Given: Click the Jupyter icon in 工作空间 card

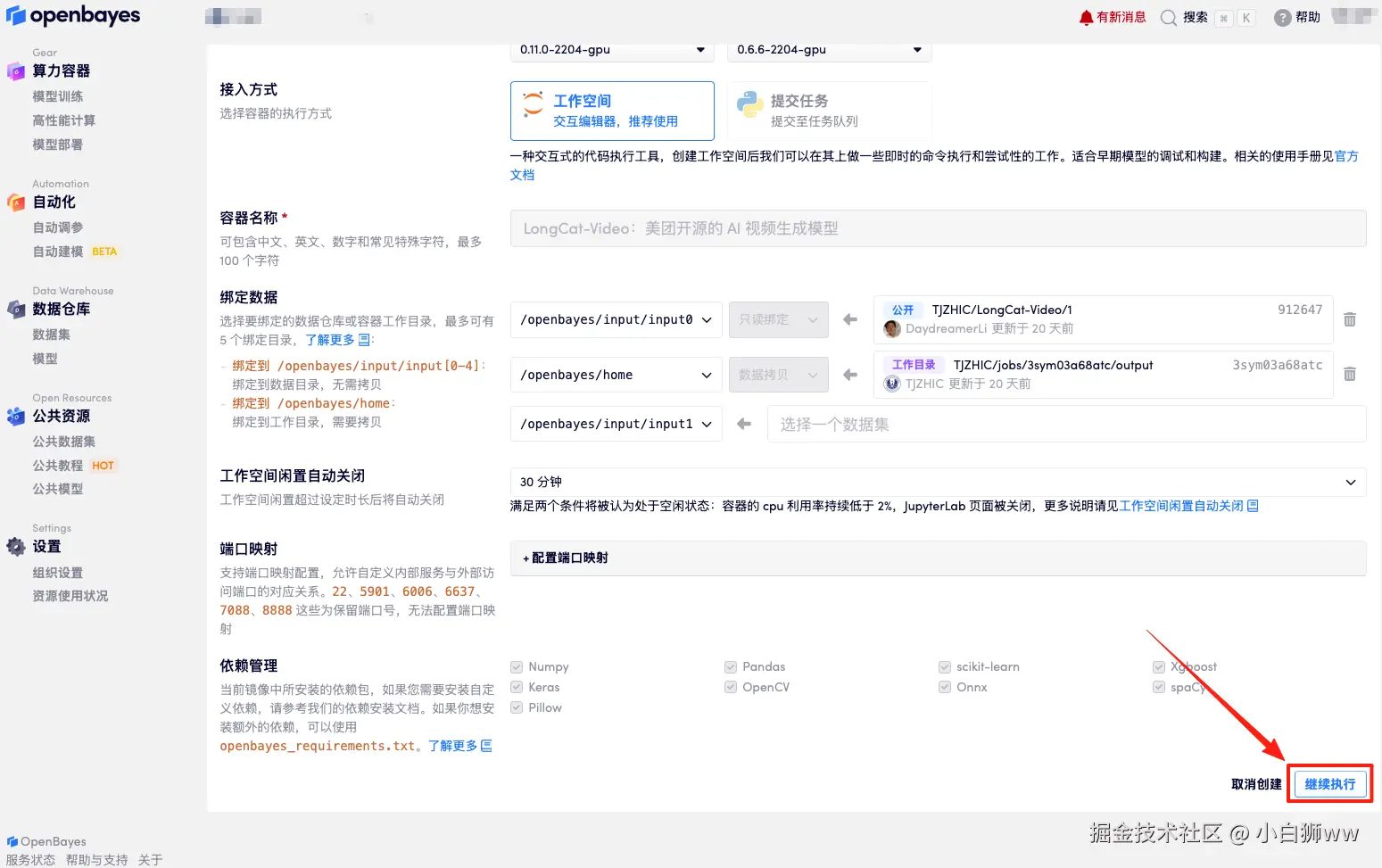Looking at the screenshot, I should pyautogui.click(x=533, y=103).
